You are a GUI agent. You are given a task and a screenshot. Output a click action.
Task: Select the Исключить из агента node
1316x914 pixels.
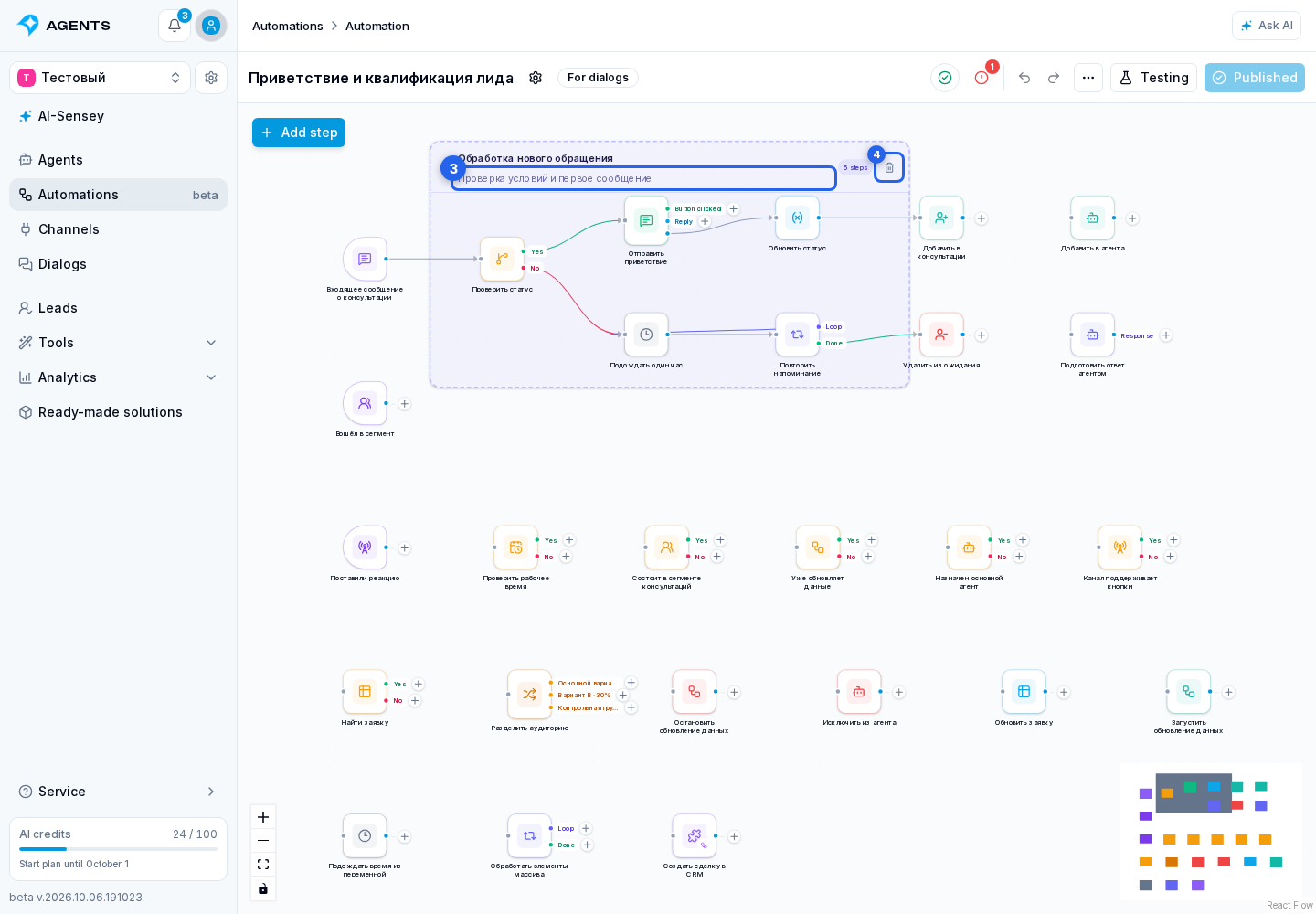pyautogui.click(x=859, y=692)
